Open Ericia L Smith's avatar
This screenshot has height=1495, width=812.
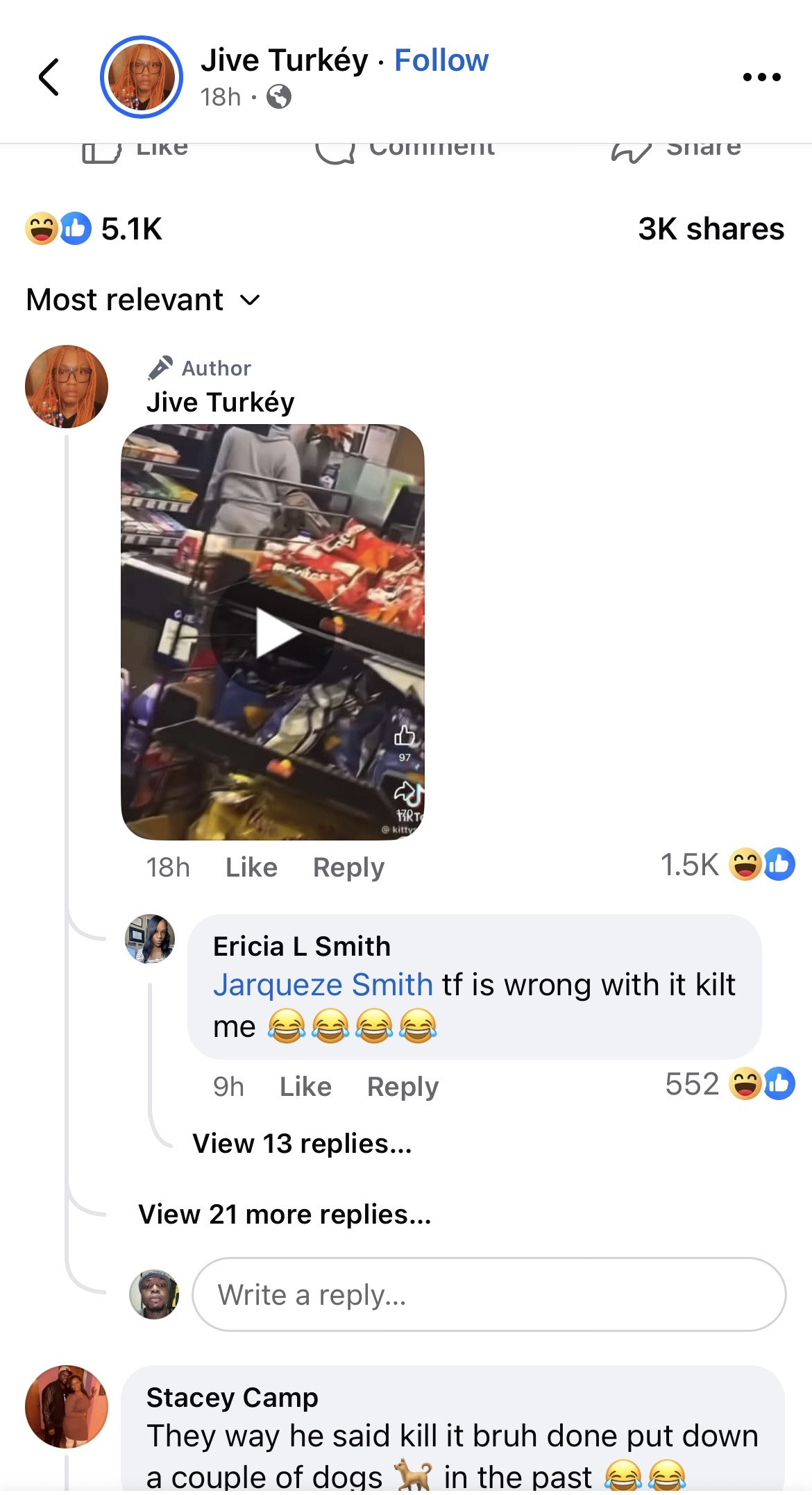coord(150,939)
